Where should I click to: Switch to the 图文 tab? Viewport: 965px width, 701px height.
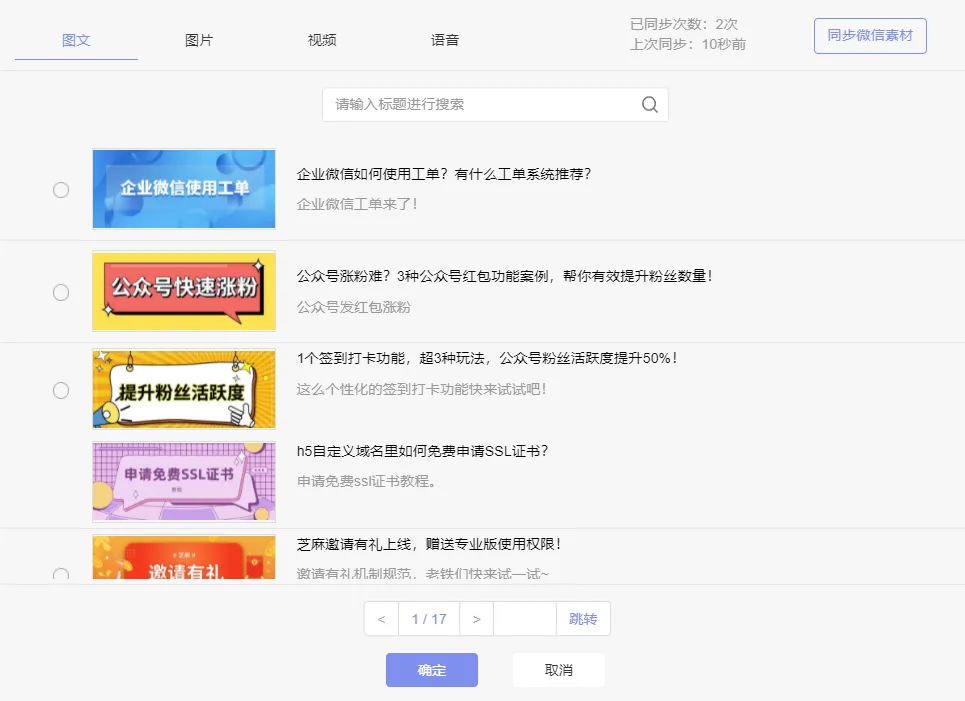76,41
